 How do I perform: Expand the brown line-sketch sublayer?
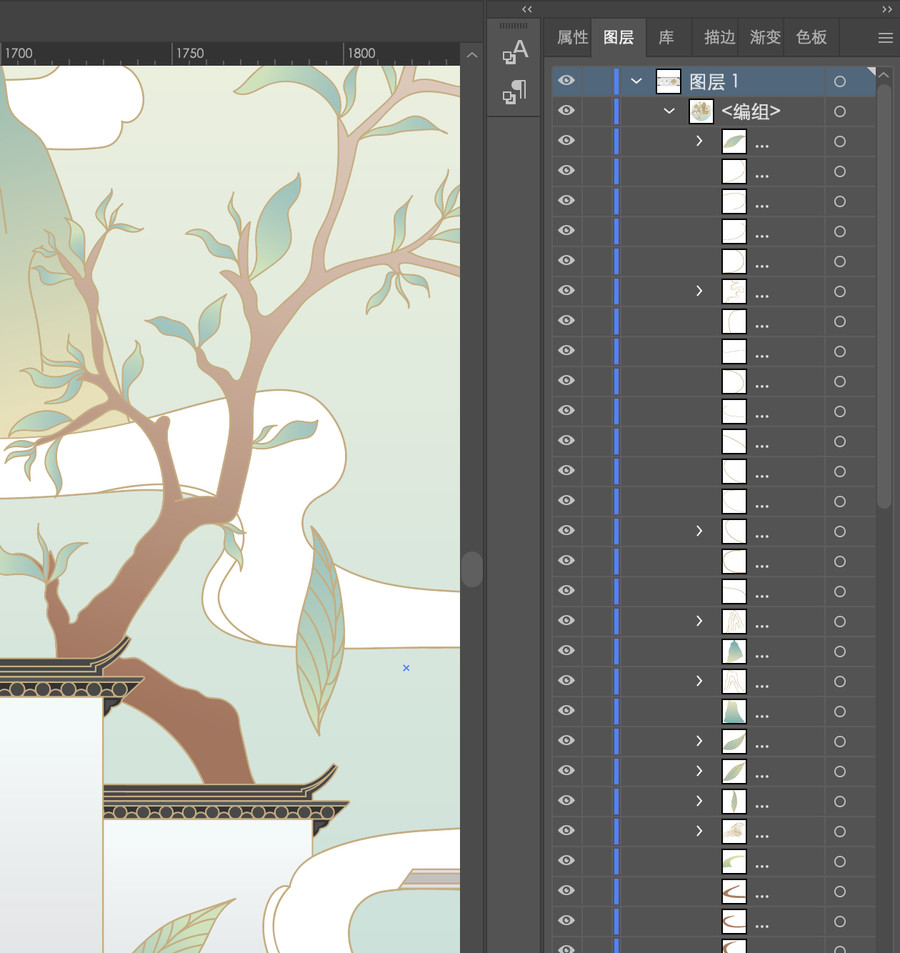point(699,831)
